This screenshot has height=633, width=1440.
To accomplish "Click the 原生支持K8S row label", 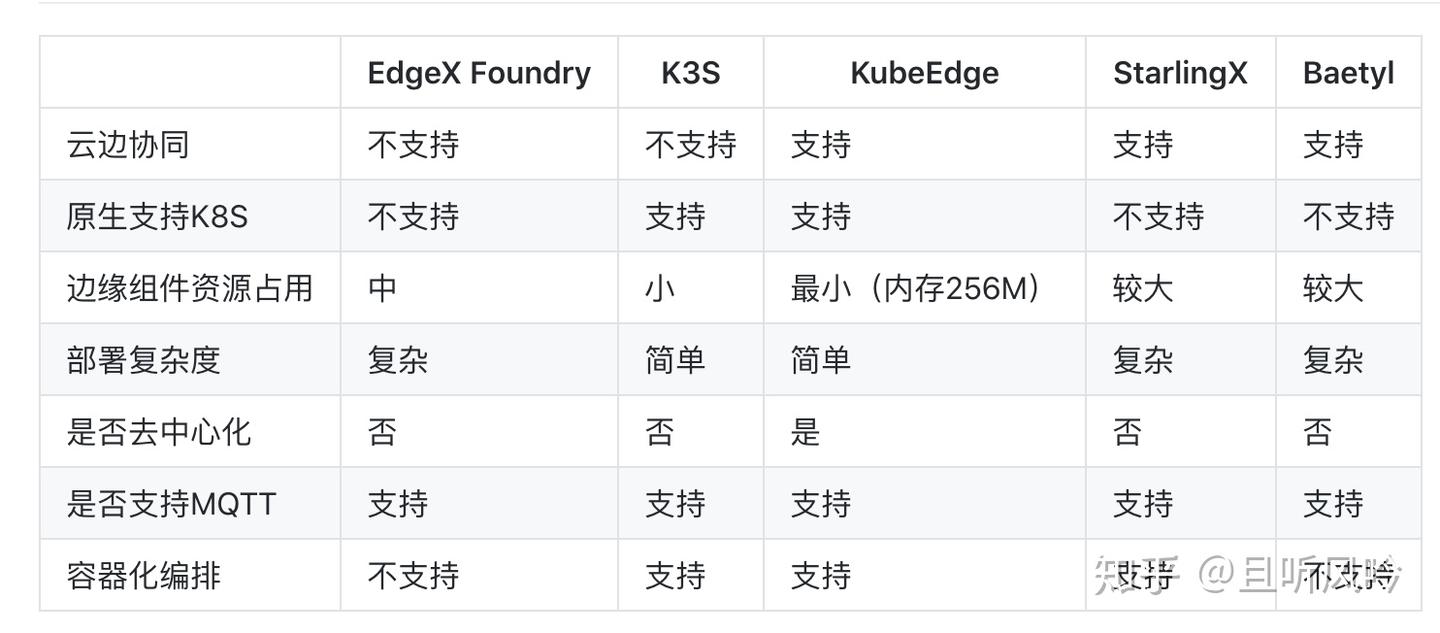I will point(157,217).
